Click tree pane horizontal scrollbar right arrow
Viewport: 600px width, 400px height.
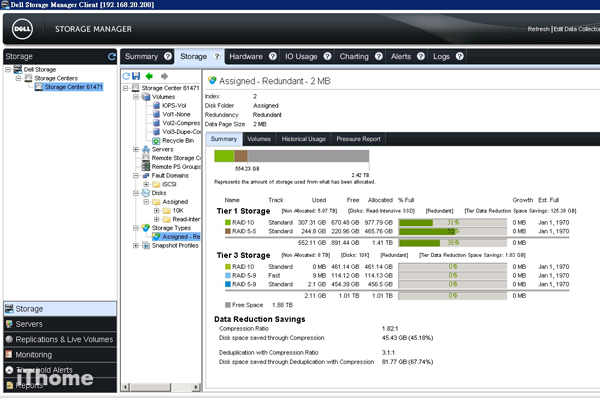click(196, 387)
